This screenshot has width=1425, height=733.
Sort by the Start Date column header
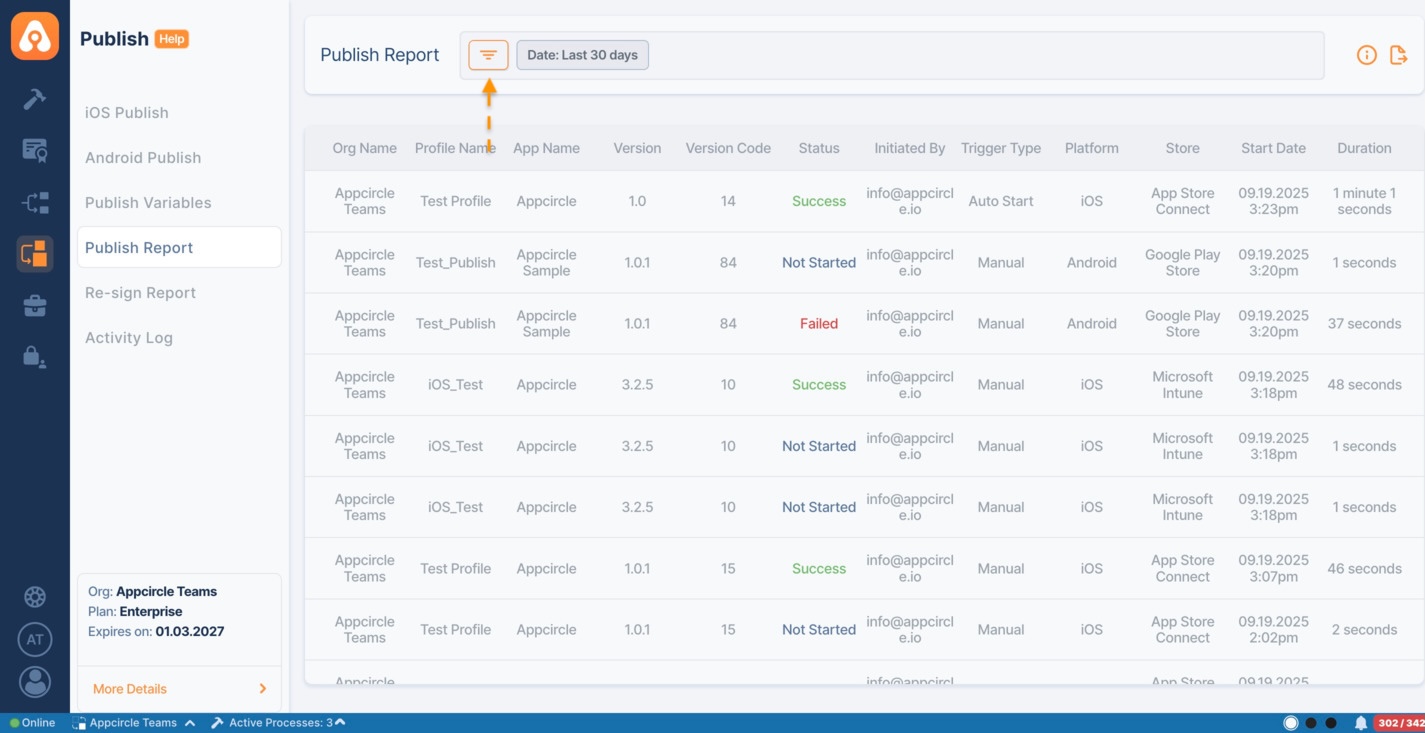click(x=1273, y=148)
